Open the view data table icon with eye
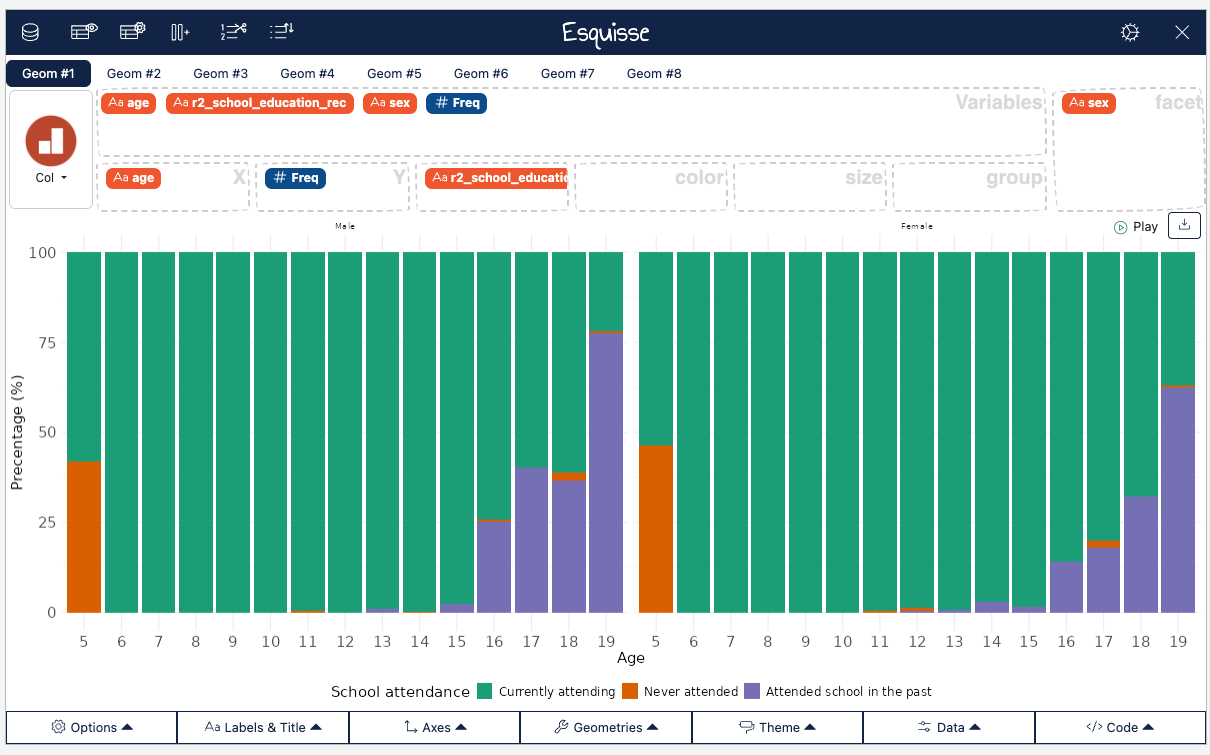Viewport: 1210px width, 755px height. click(83, 32)
